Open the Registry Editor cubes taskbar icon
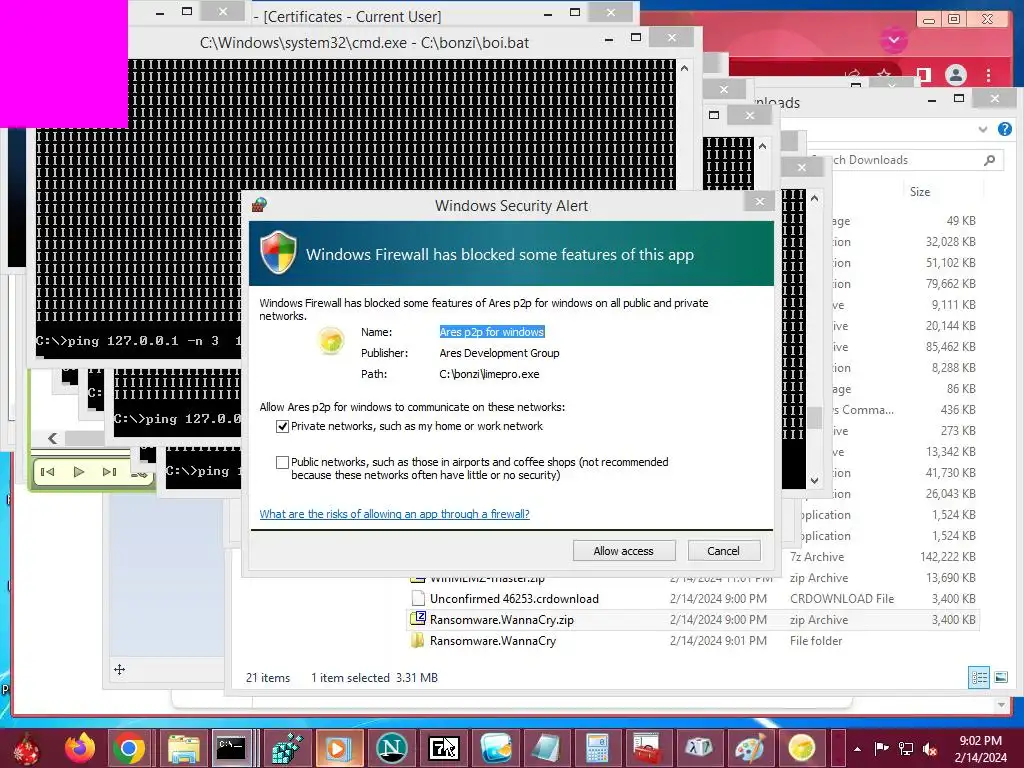The image size is (1024, 768). tap(287, 748)
